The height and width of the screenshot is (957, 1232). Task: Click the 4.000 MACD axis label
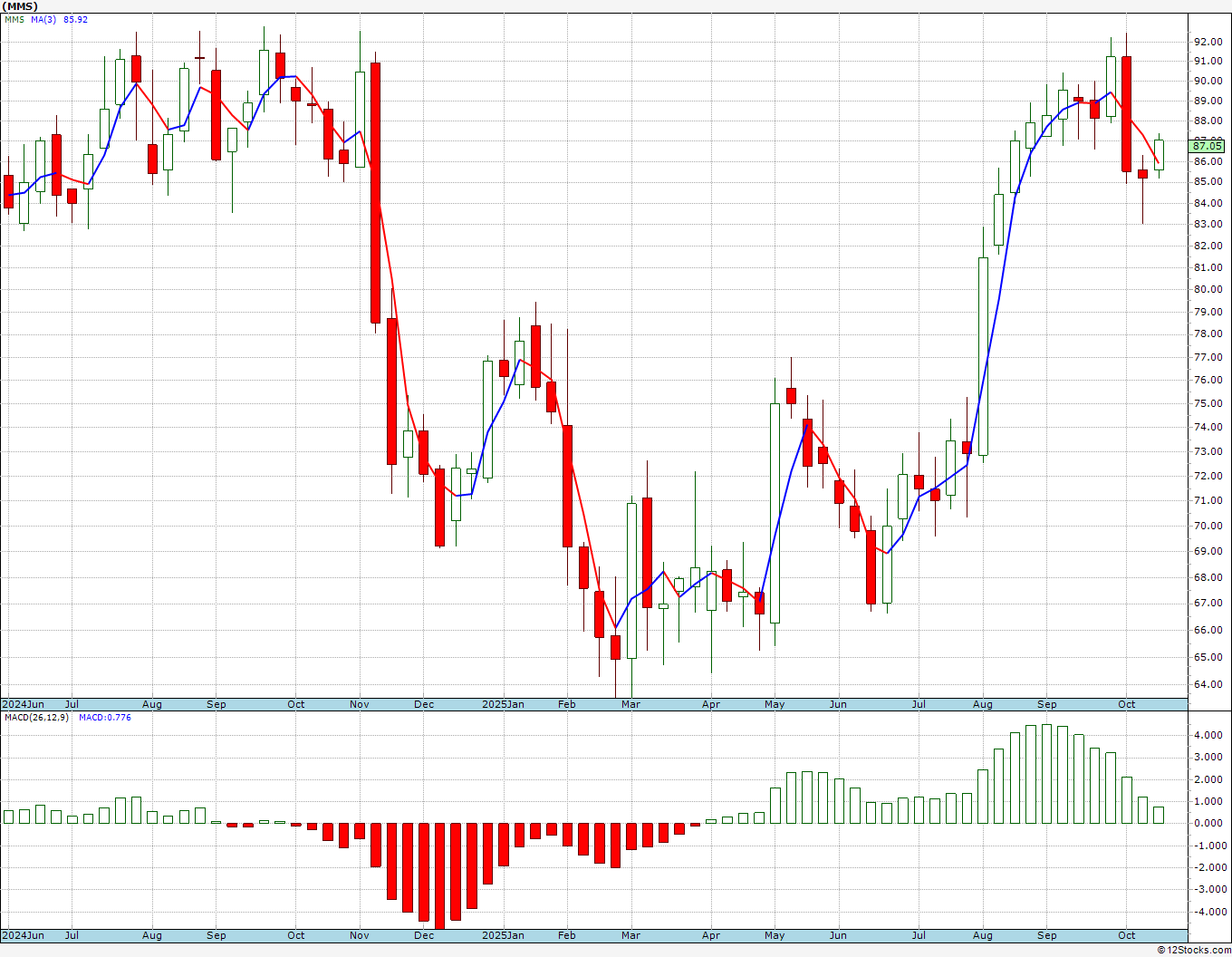(1209, 735)
